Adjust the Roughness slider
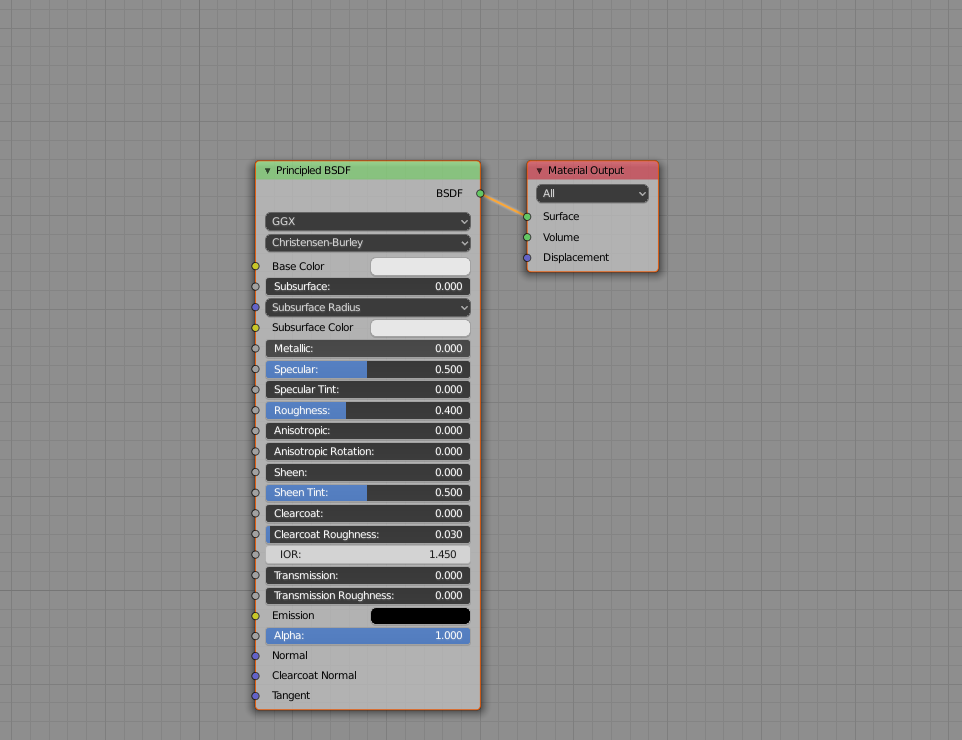The height and width of the screenshot is (740, 962). 368,410
